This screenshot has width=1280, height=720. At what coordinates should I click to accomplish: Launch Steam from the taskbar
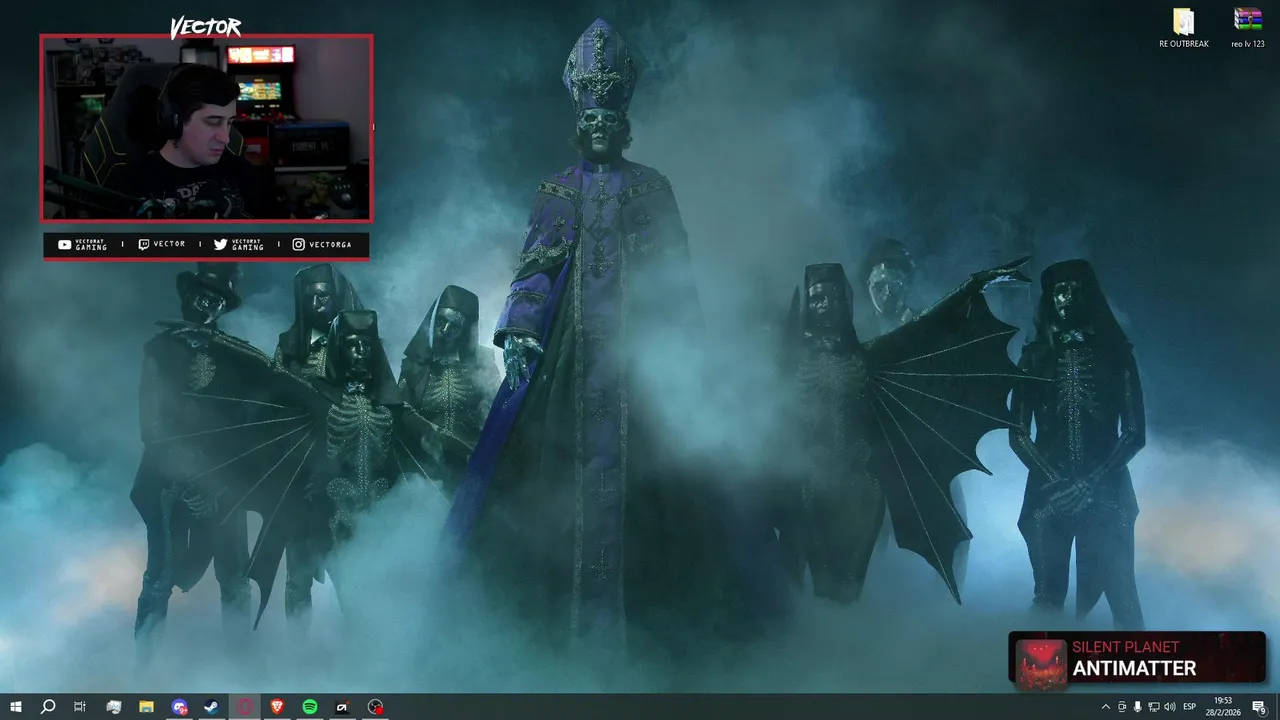tap(212, 707)
